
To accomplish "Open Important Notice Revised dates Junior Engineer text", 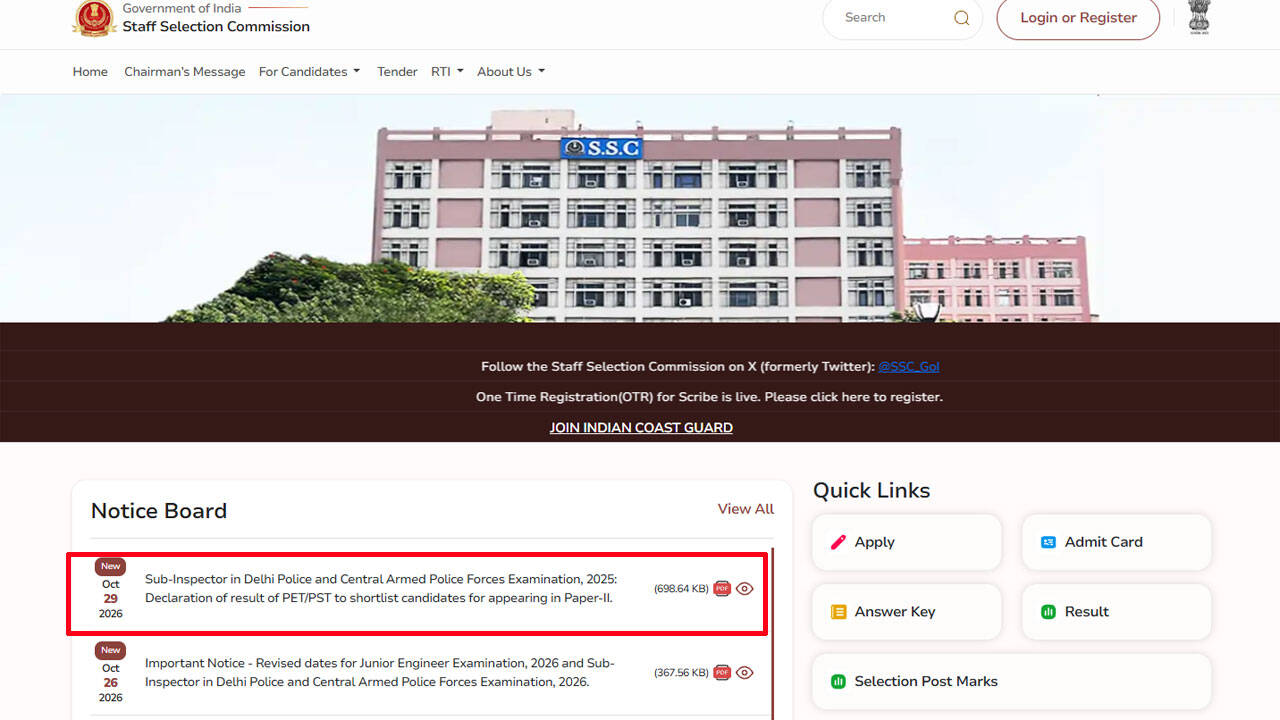I will point(380,673).
